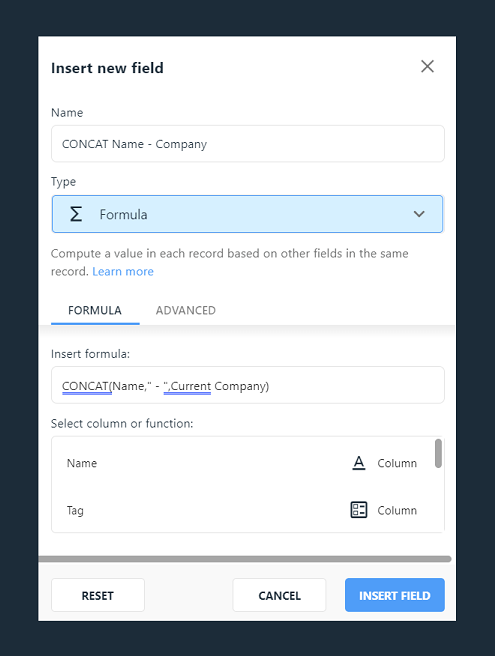Click the select-type icon beside Tag

359,510
